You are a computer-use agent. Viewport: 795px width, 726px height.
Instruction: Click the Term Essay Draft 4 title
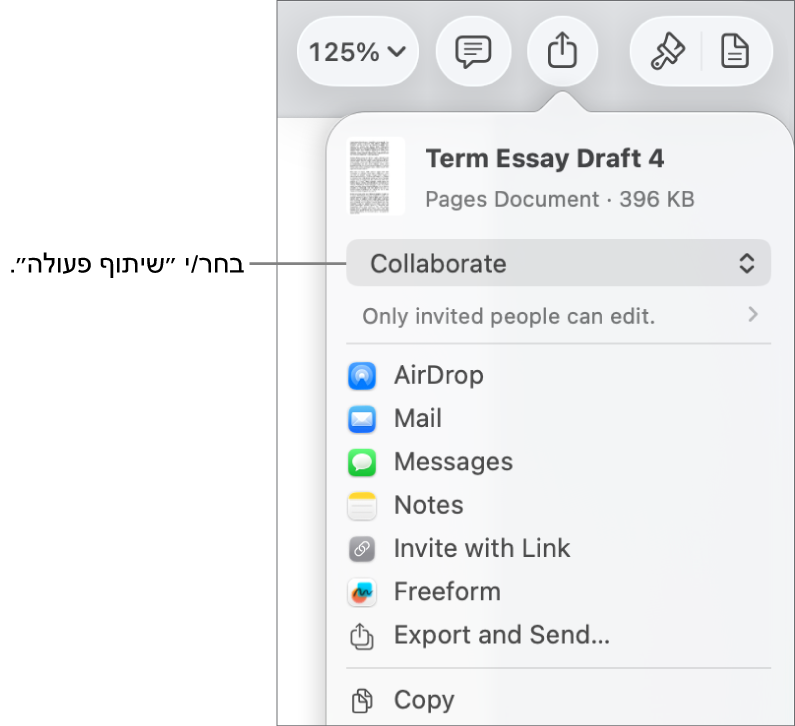point(545,159)
